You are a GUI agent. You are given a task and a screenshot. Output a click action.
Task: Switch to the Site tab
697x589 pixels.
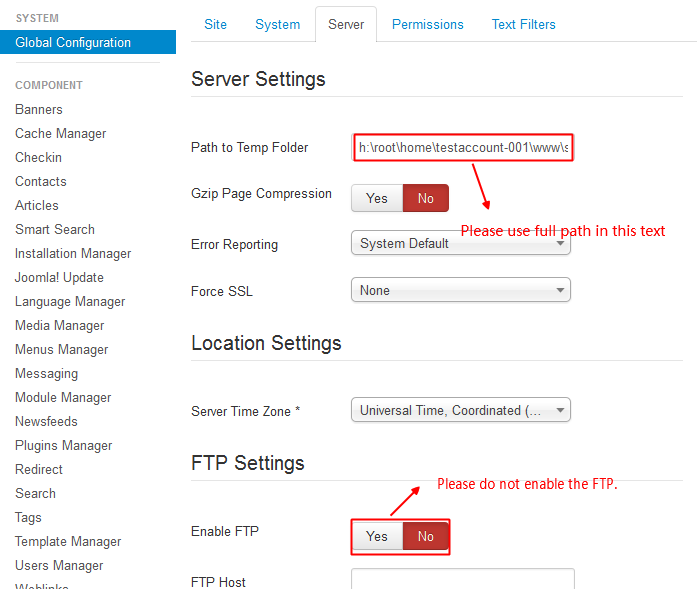pos(215,24)
